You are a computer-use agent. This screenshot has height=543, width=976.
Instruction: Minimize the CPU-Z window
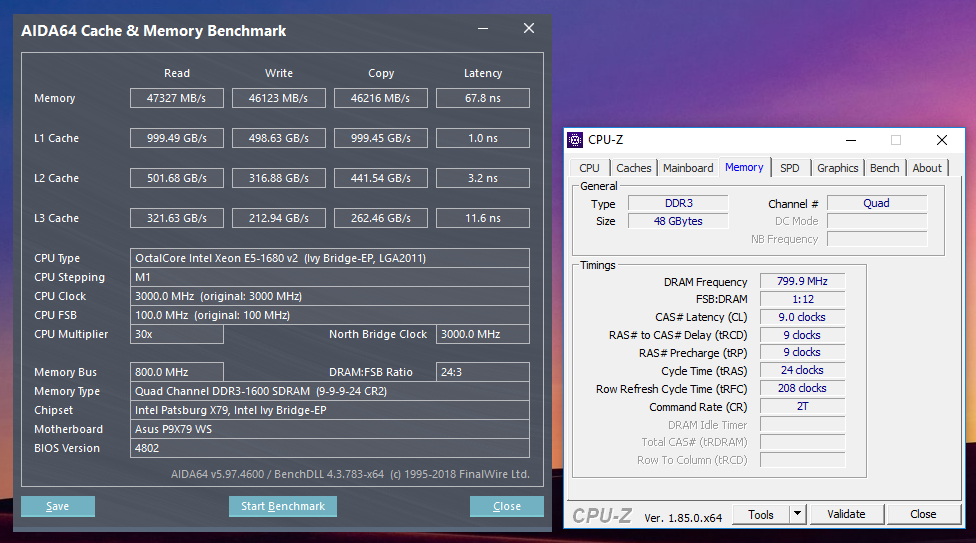(851, 140)
